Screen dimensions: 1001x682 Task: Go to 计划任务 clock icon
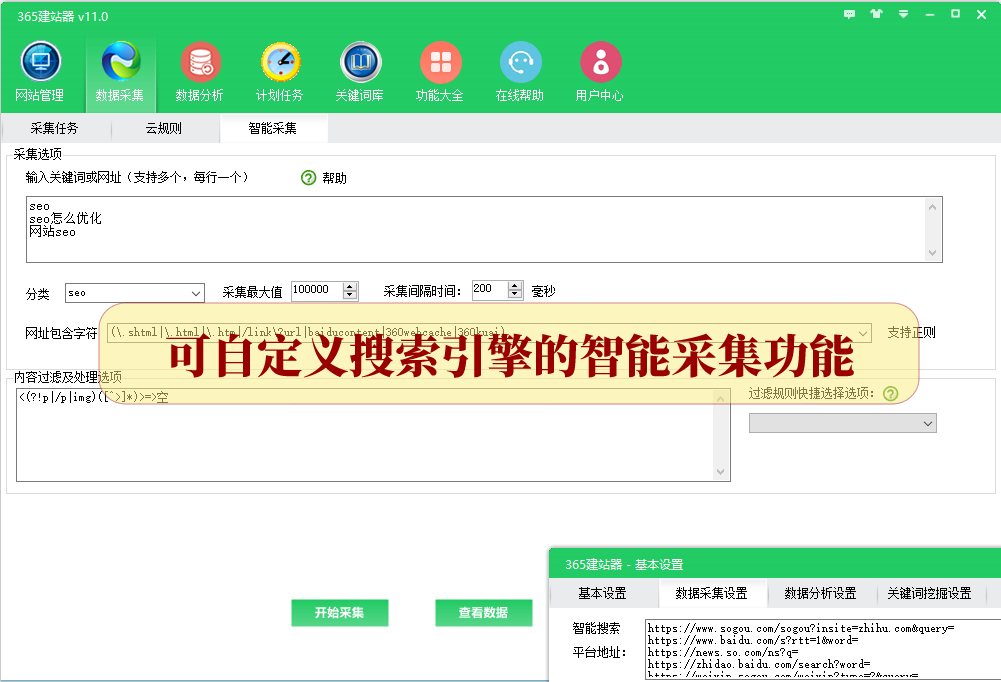pyautogui.click(x=280, y=72)
